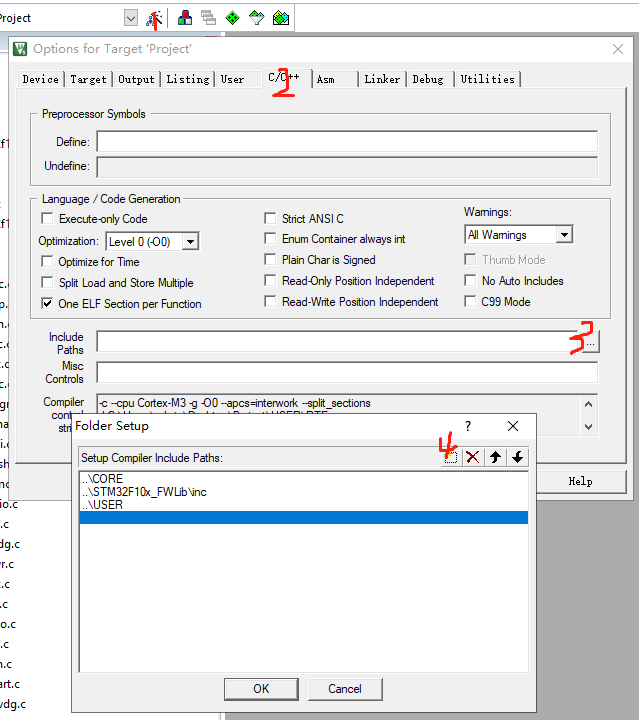The height and width of the screenshot is (720, 639).
Task: Select the ..\STM32F10x_FWLib\inc include path
Action: tap(303, 492)
